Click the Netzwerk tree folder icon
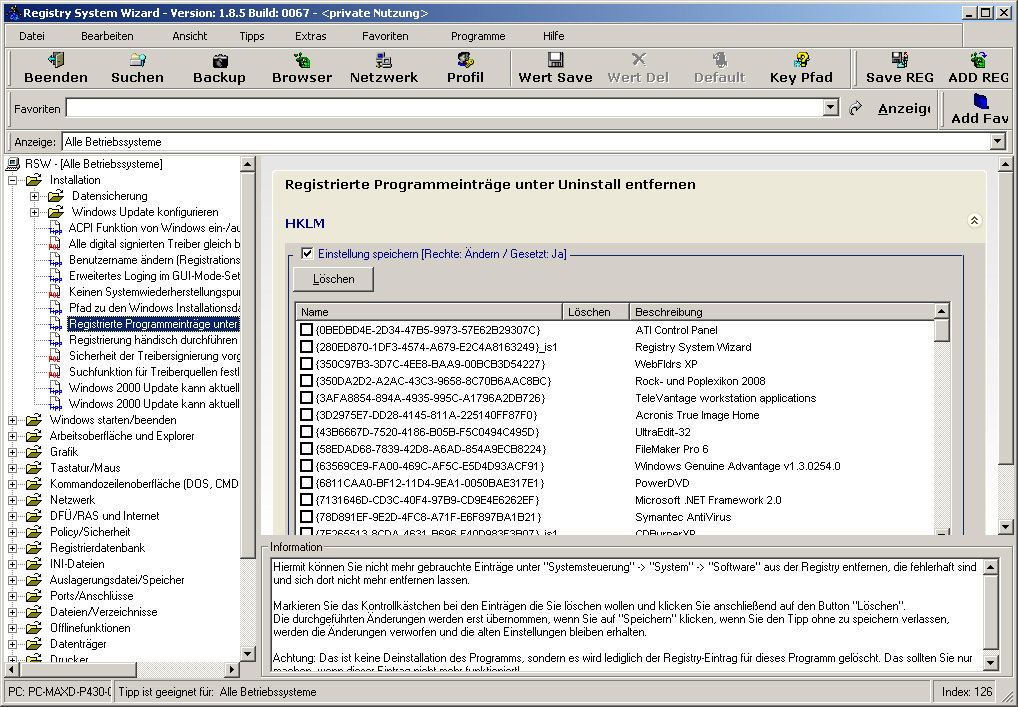The height and width of the screenshot is (707, 1018). tap(34, 500)
